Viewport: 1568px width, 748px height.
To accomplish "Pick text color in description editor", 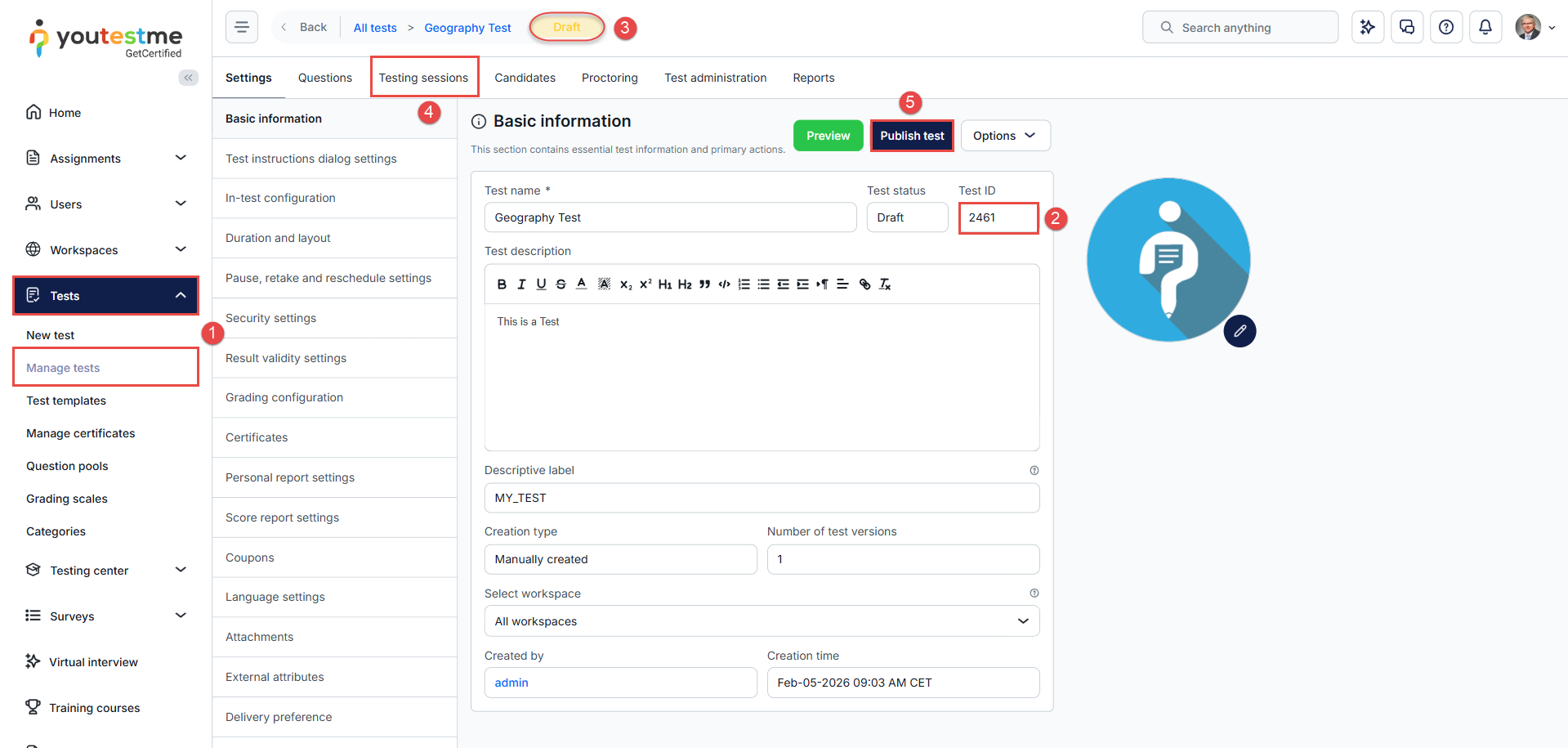I will pos(581,284).
